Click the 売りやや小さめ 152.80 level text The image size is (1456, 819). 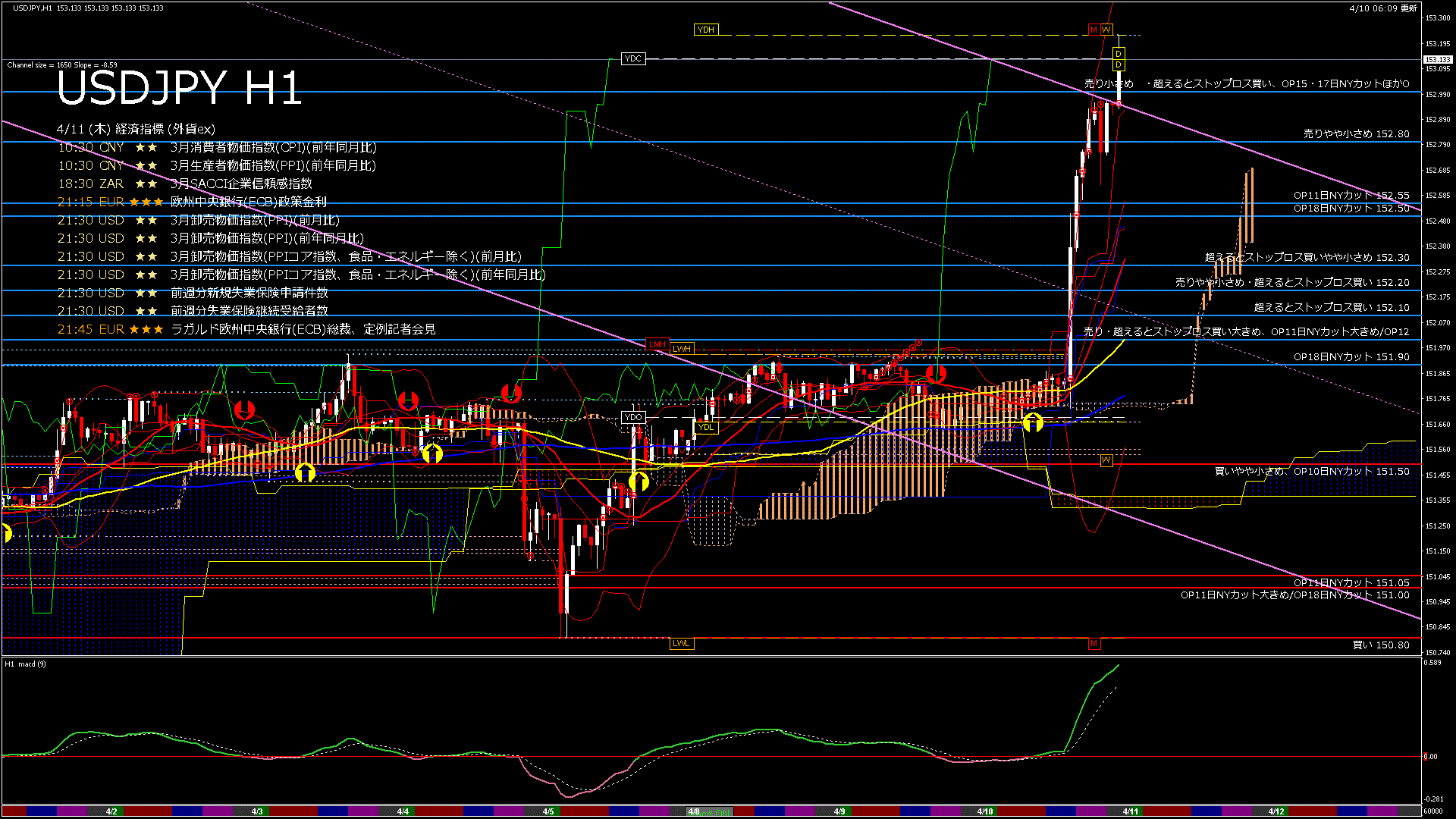pyautogui.click(x=1356, y=133)
